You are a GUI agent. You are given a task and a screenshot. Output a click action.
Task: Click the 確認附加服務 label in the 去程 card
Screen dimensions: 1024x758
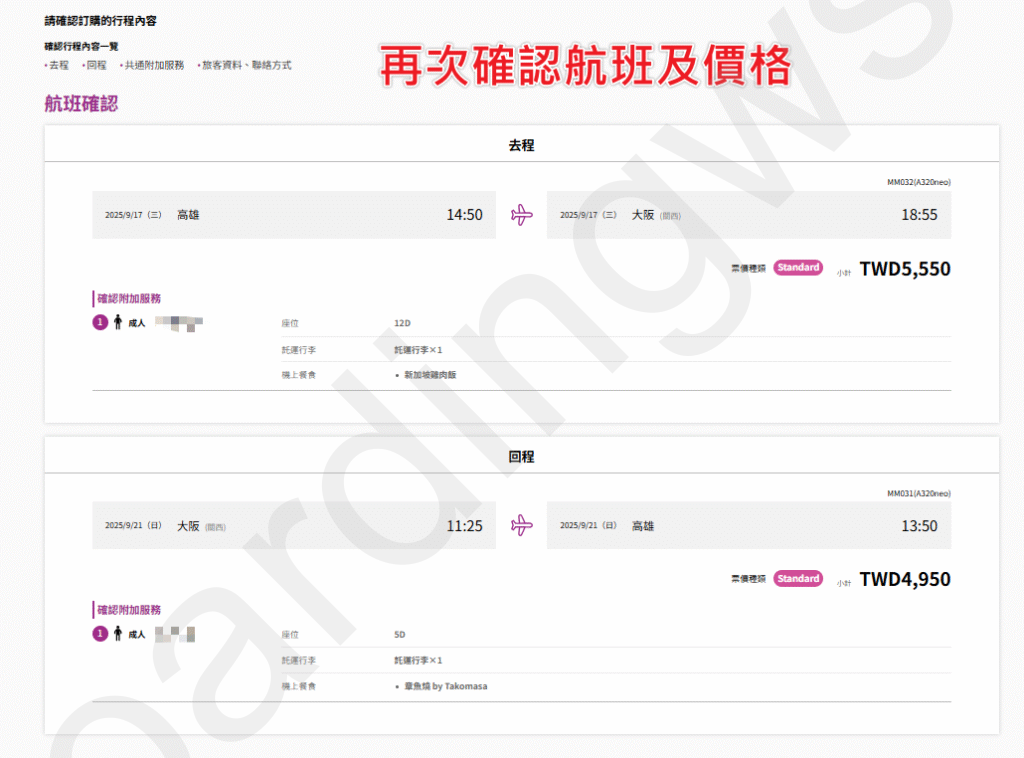pos(129,298)
